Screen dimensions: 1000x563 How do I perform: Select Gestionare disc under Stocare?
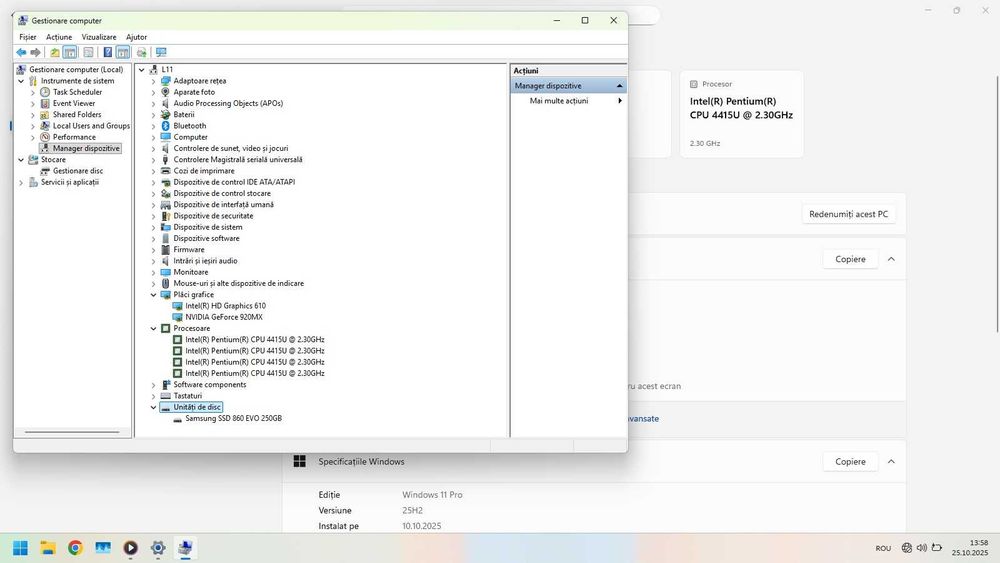[78, 171]
